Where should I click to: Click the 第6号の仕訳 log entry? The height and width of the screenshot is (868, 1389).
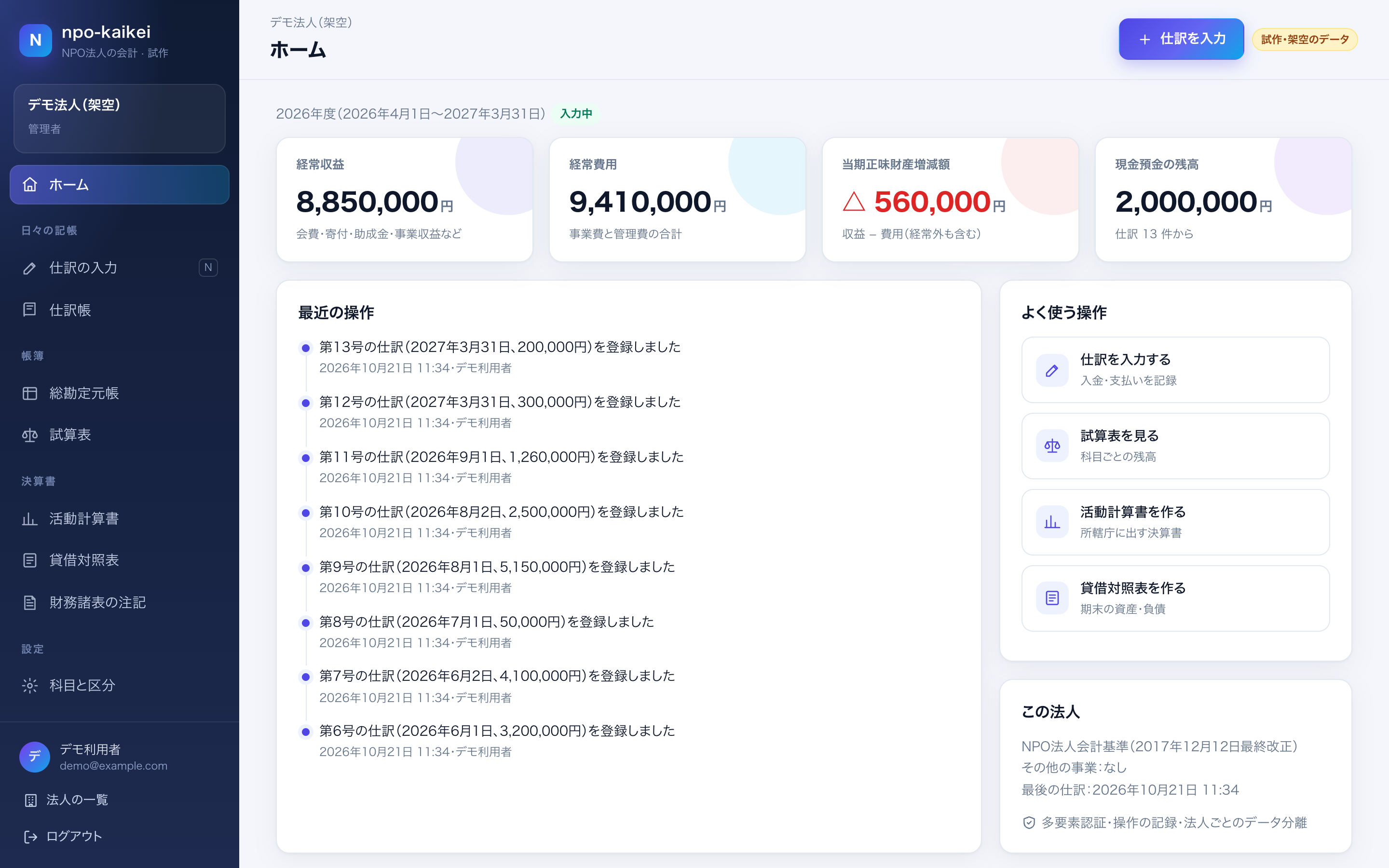[x=497, y=731]
